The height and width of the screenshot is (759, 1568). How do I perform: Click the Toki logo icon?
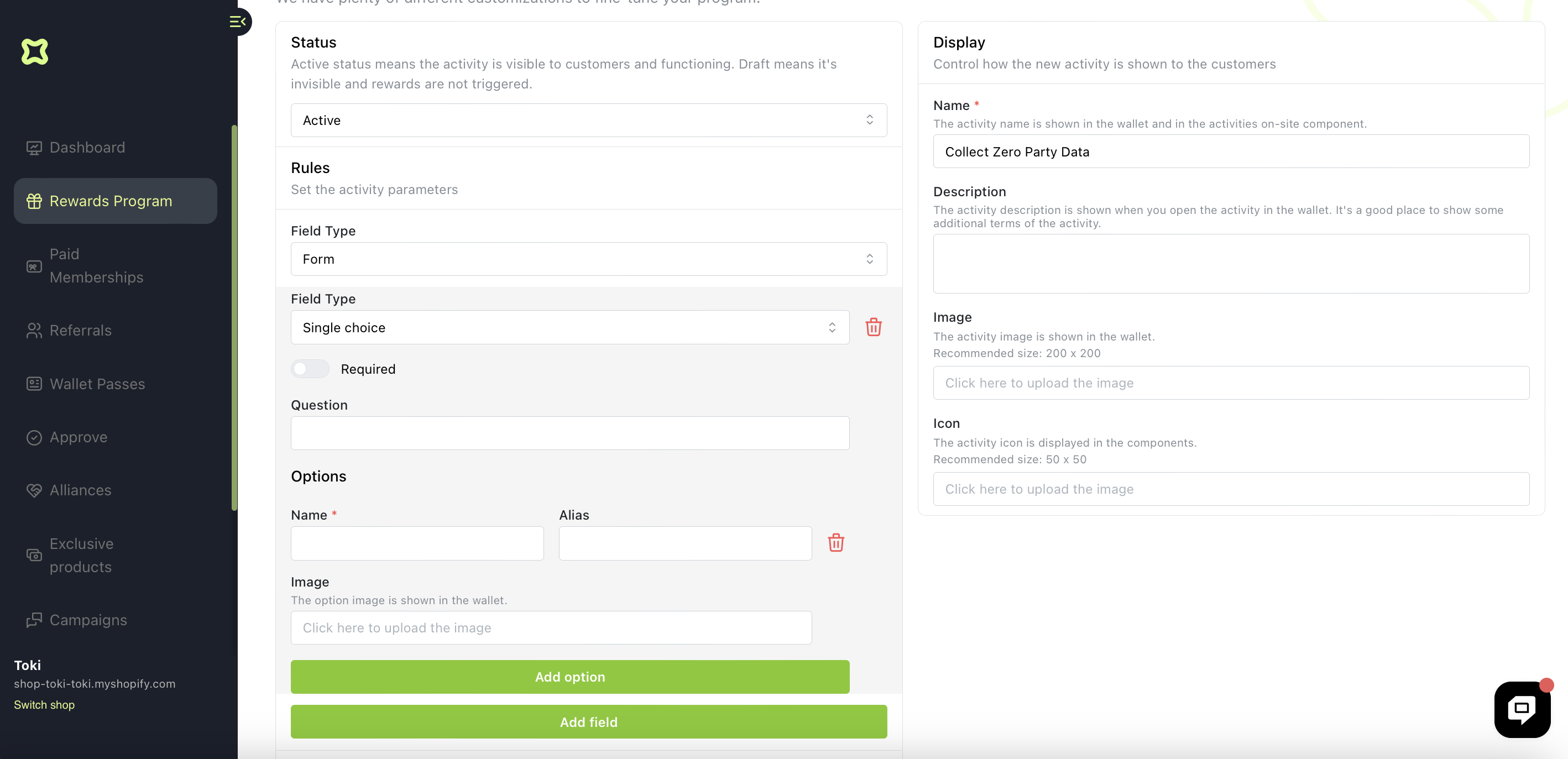pyautogui.click(x=35, y=52)
